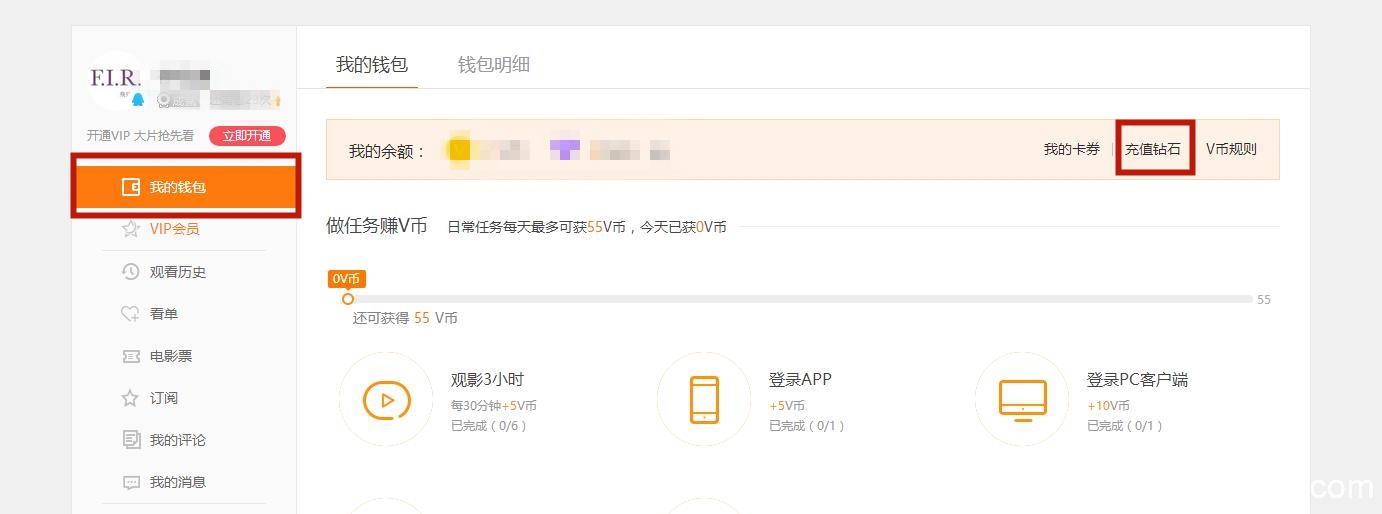Click the 订阅 star icon
The image size is (1382, 514).
click(x=130, y=398)
